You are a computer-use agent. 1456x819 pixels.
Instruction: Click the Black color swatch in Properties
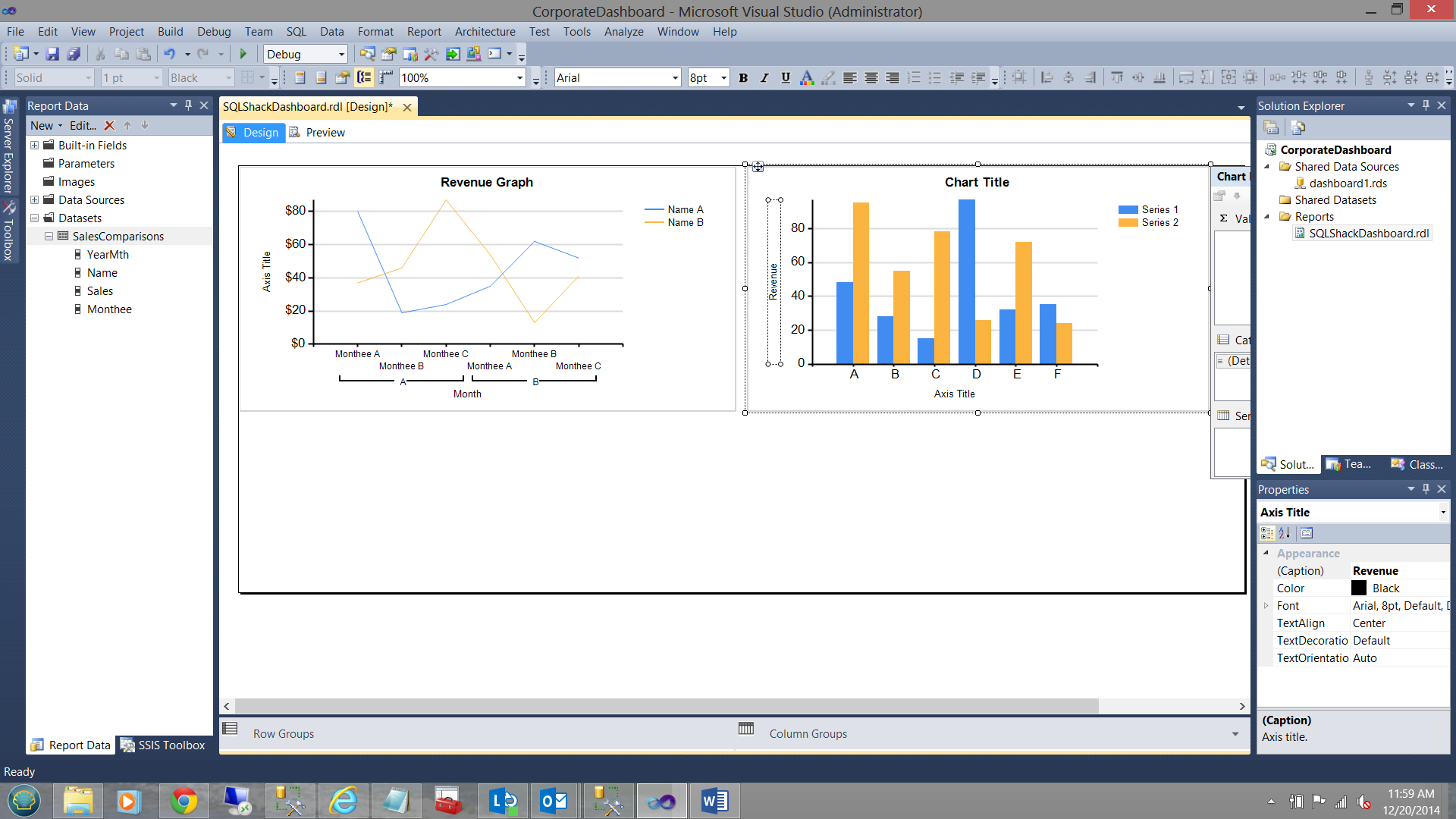click(x=1359, y=588)
